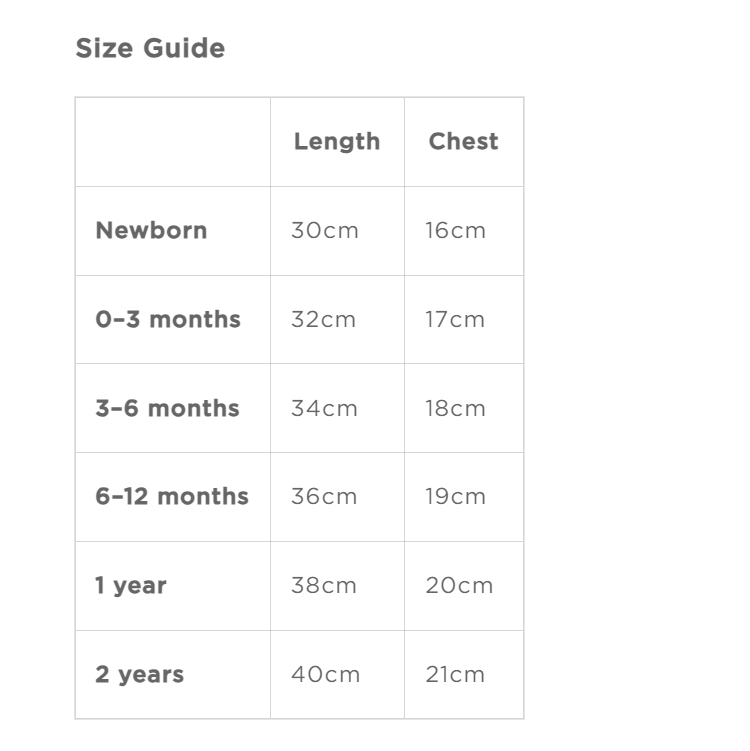750x751 pixels.
Task: Click the 1 year row label
Action: coord(131,585)
